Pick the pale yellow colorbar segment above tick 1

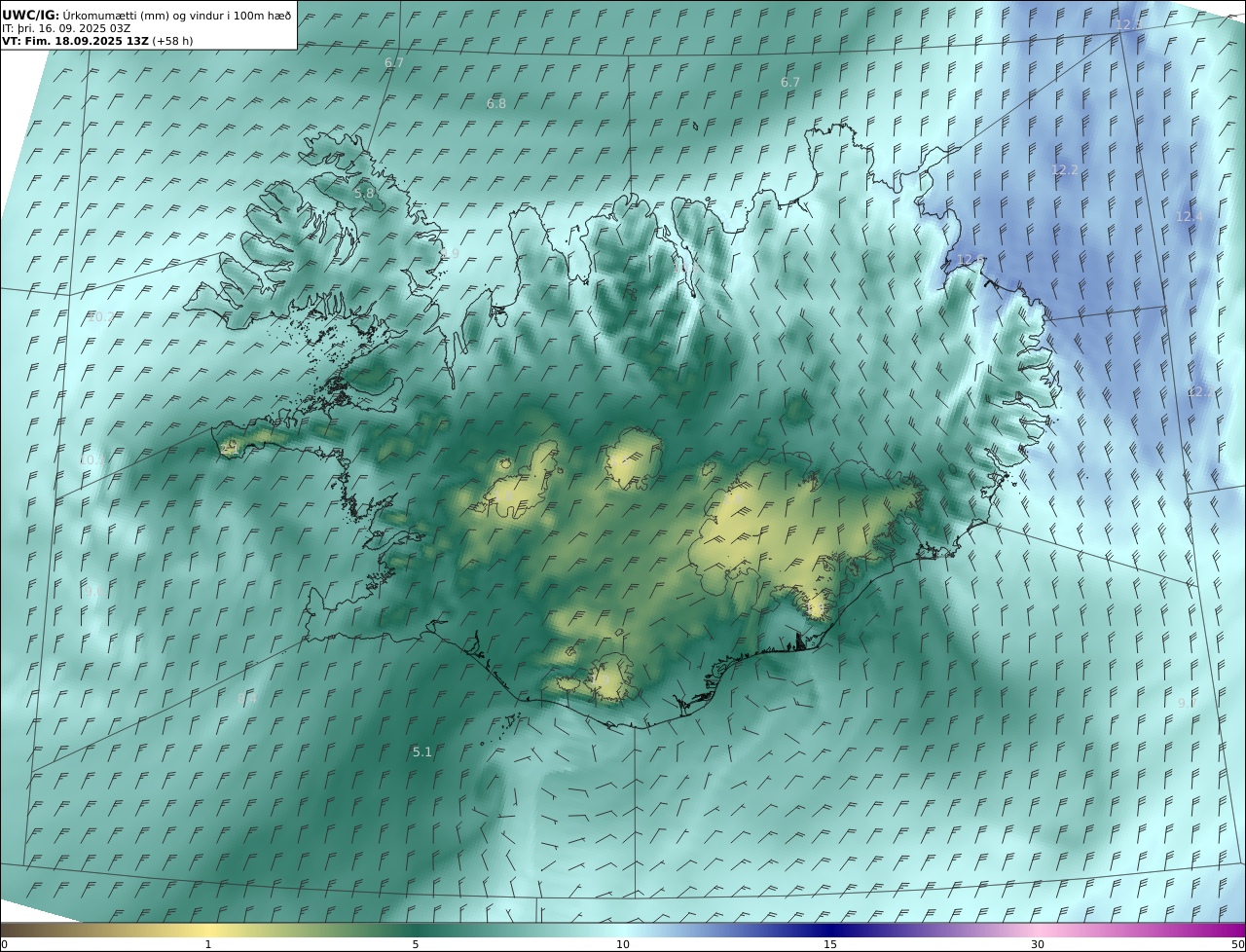pos(207,930)
